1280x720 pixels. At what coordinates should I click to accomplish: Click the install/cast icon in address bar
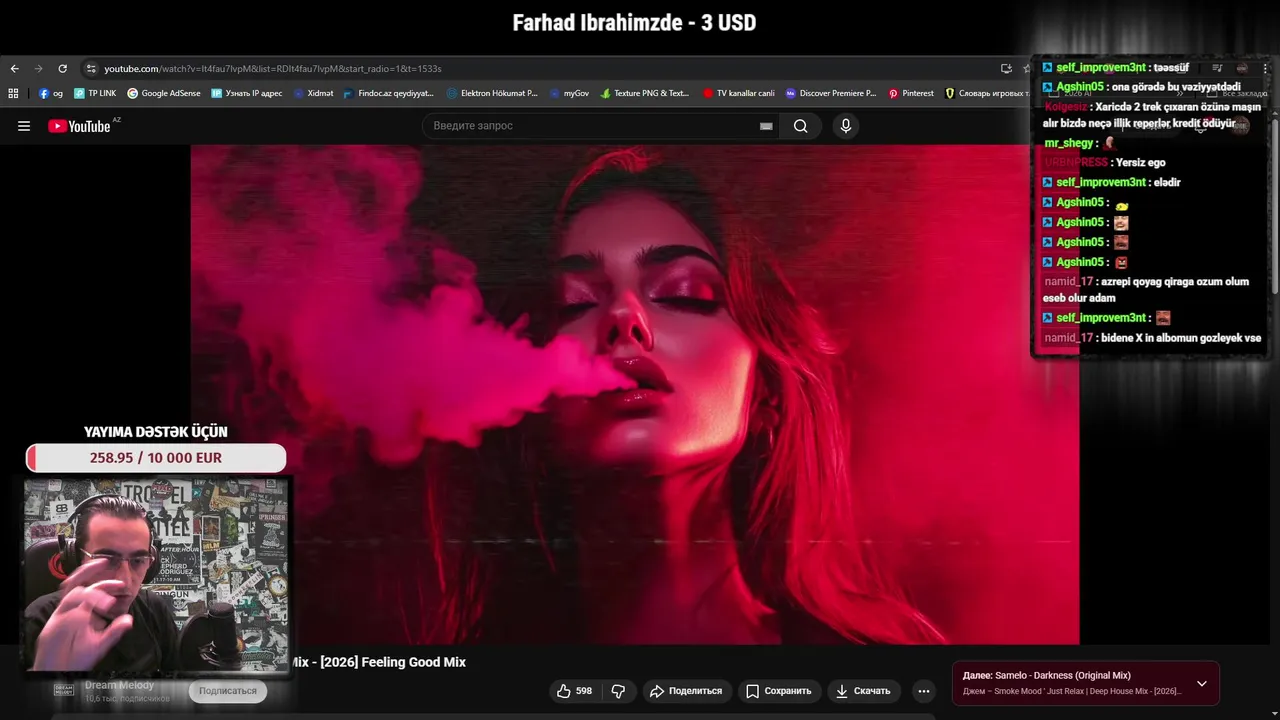[1006, 69]
